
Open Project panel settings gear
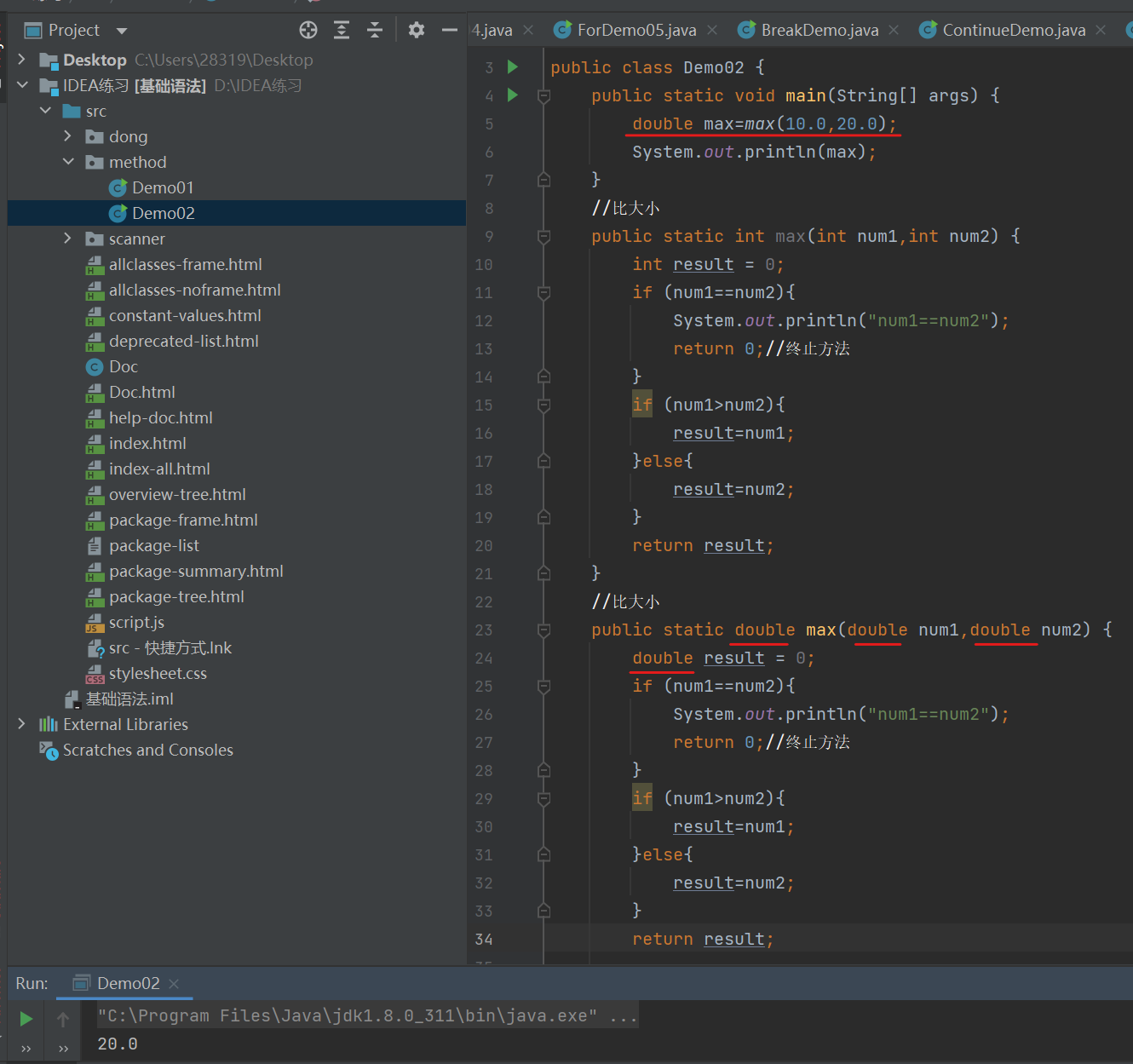416,31
